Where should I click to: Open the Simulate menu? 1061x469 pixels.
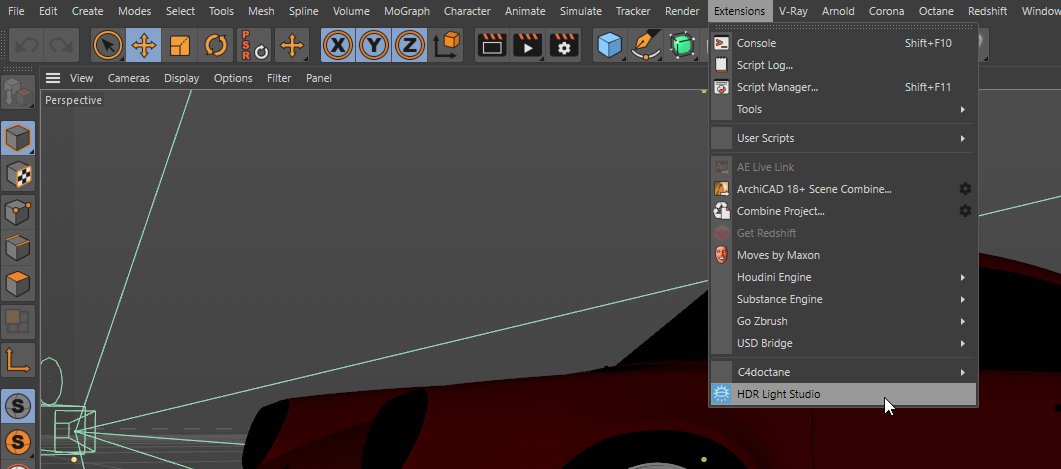(x=581, y=11)
